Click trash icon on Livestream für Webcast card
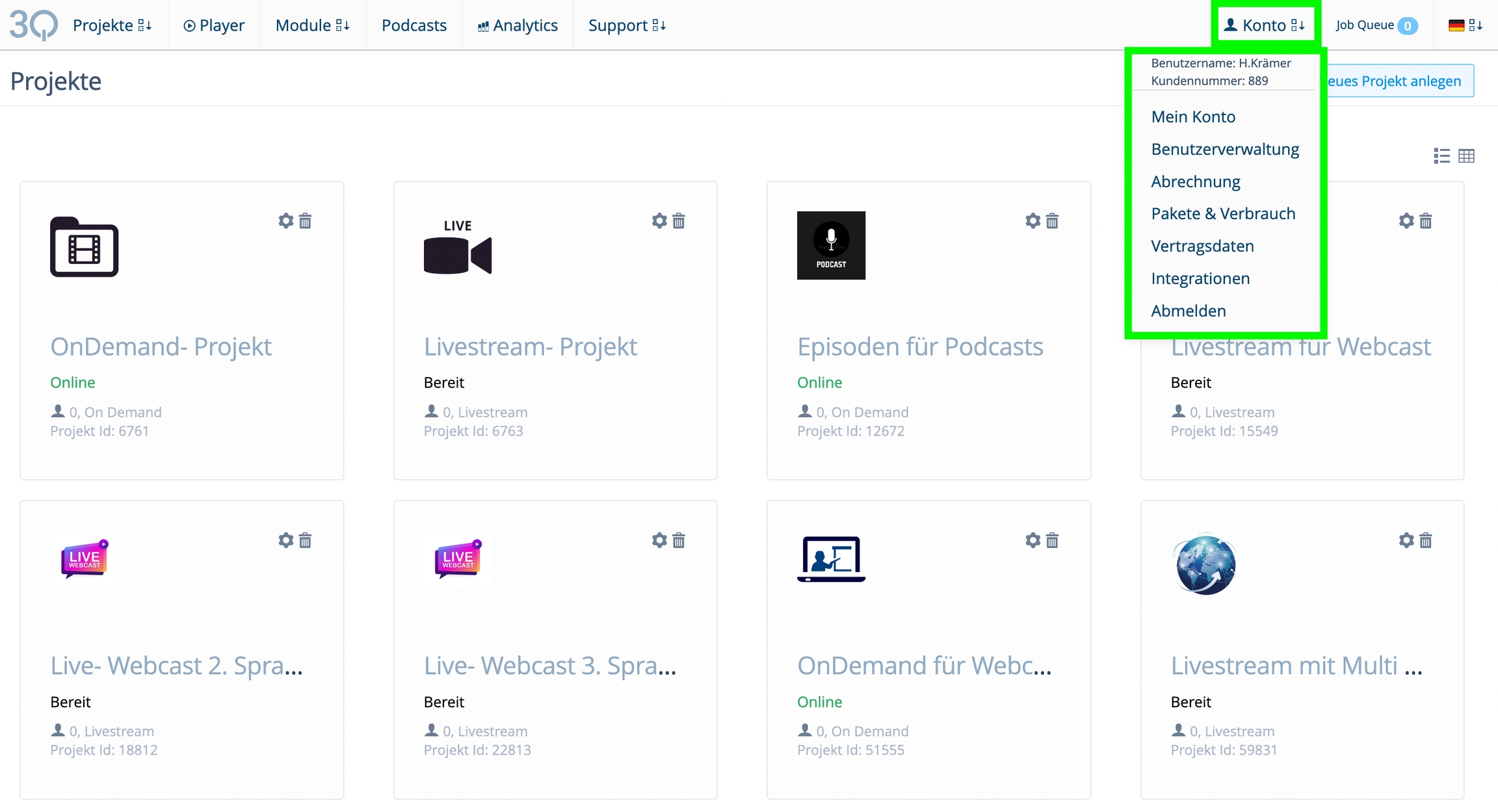 1426,221
